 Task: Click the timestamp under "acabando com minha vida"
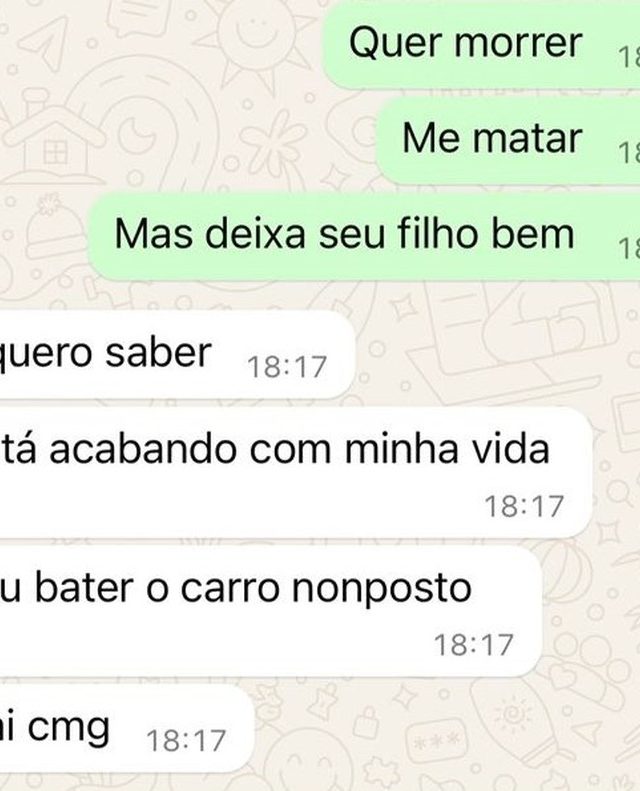pyautogui.click(x=524, y=506)
